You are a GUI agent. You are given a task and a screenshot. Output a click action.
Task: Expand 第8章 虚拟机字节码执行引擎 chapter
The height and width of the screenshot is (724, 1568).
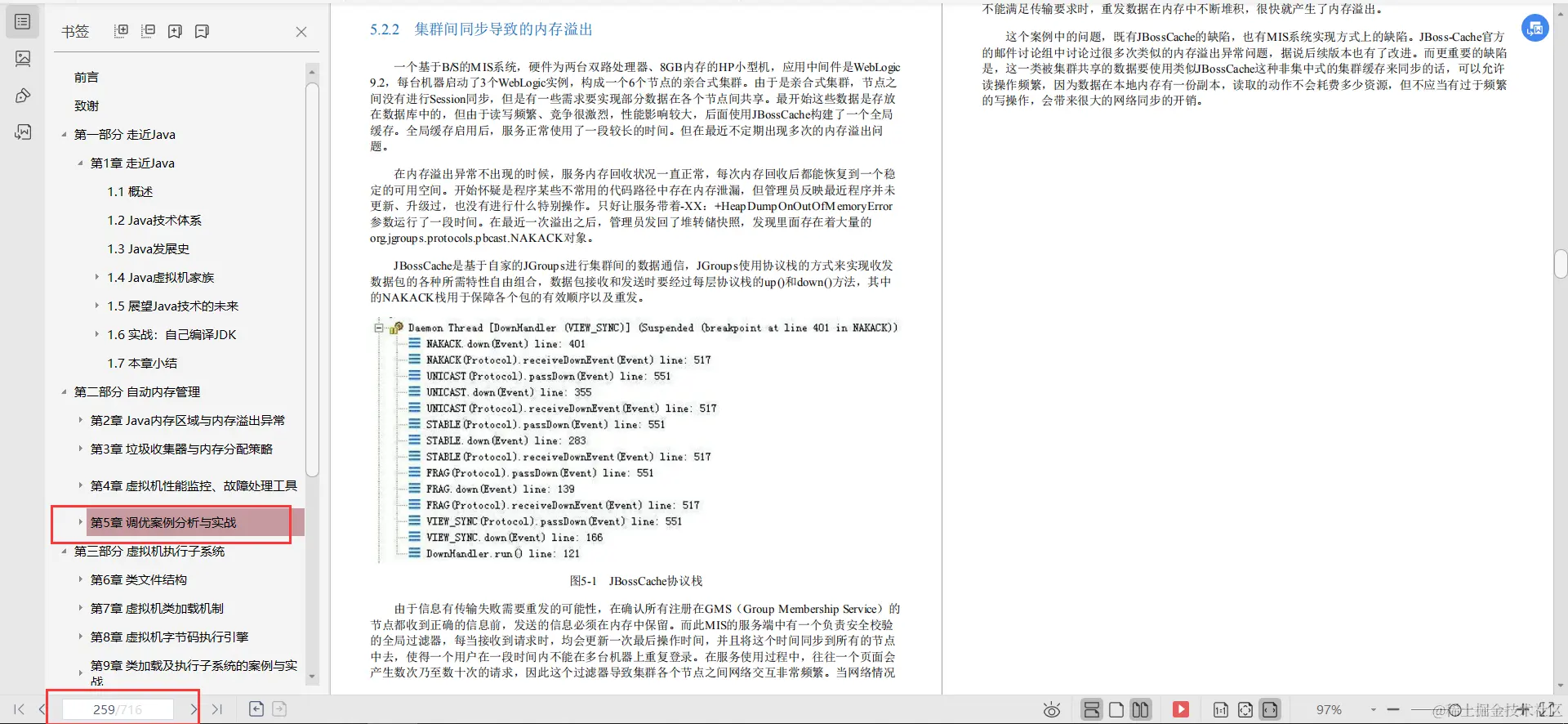pos(80,637)
